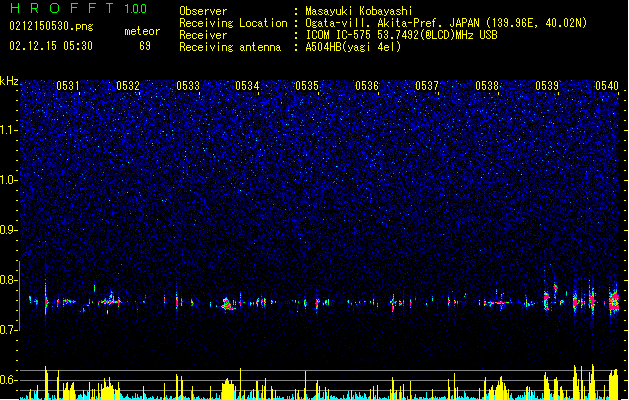Select the Ogata-vill. Akita-Pref. JAPAN location text
Viewport: 629px width, 400px height.
(x=446, y=23)
